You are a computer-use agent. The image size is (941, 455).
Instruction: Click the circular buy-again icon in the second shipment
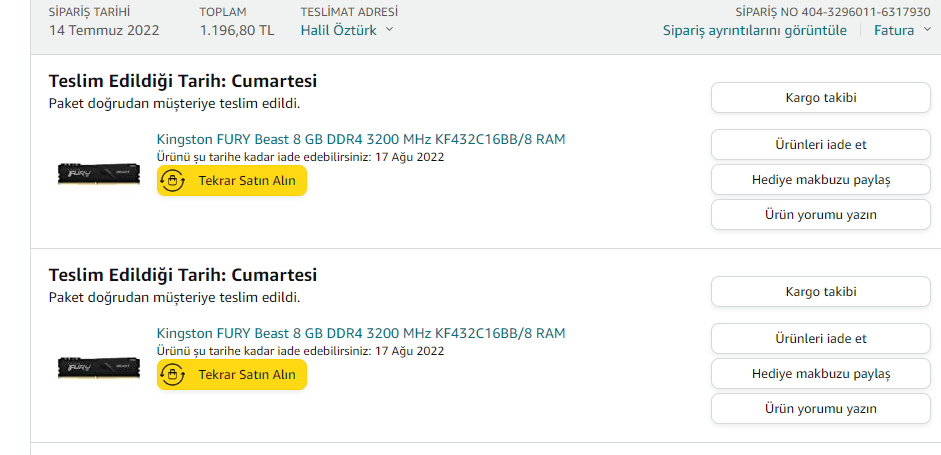click(173, 375)
